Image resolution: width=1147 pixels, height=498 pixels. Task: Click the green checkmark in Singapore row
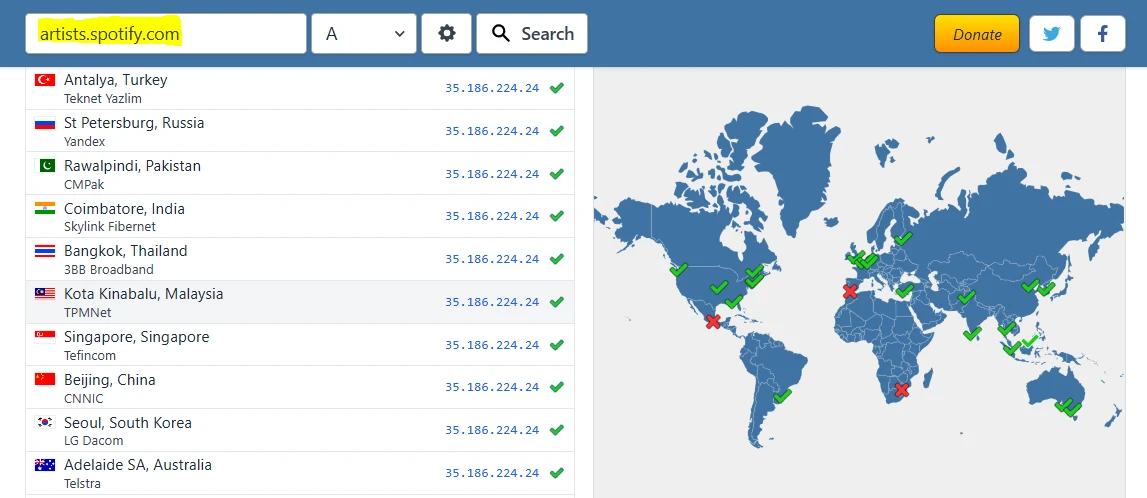557,344
